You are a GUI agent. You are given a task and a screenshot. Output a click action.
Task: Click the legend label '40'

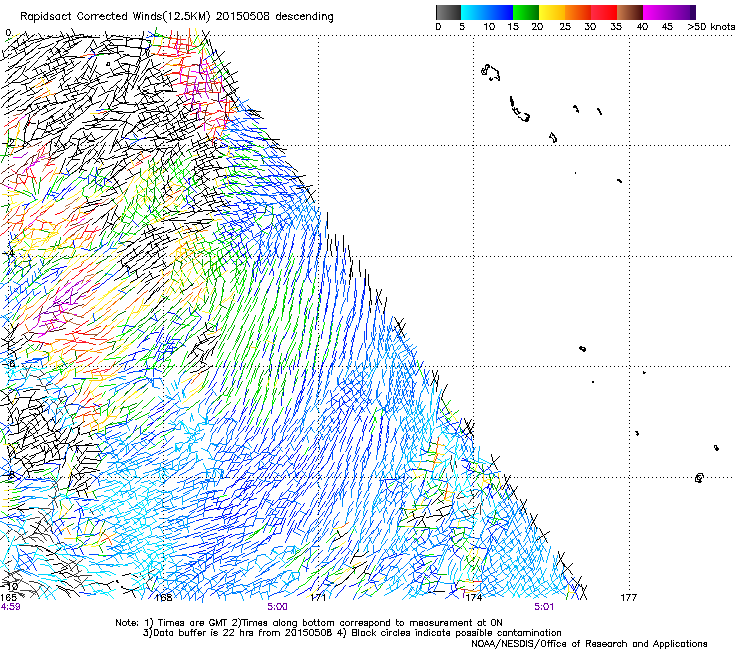[x=642, y=27]
